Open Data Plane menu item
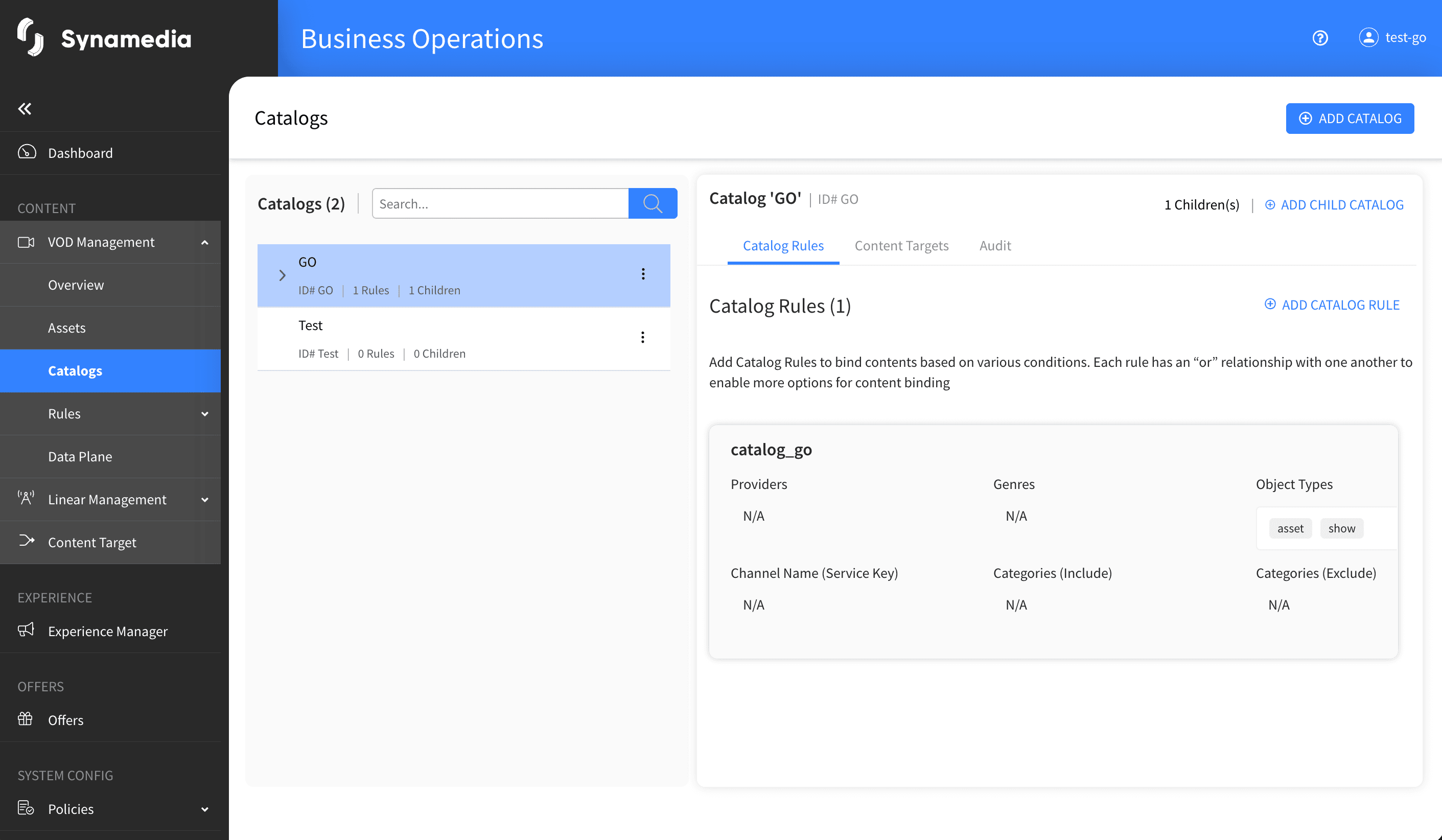Image resolution: width=1442 pixels, height=840 pixels. (x=110, y=457)
